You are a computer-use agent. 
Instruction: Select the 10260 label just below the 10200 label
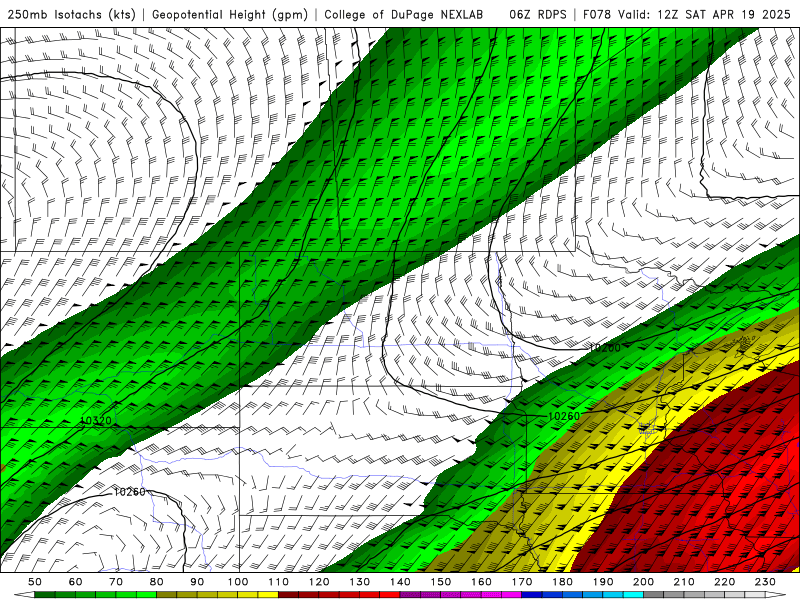pos(564,416)
